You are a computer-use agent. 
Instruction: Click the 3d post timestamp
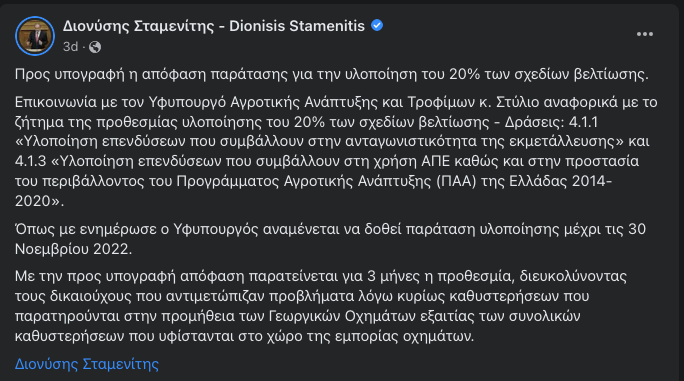(x=70, y=47)
